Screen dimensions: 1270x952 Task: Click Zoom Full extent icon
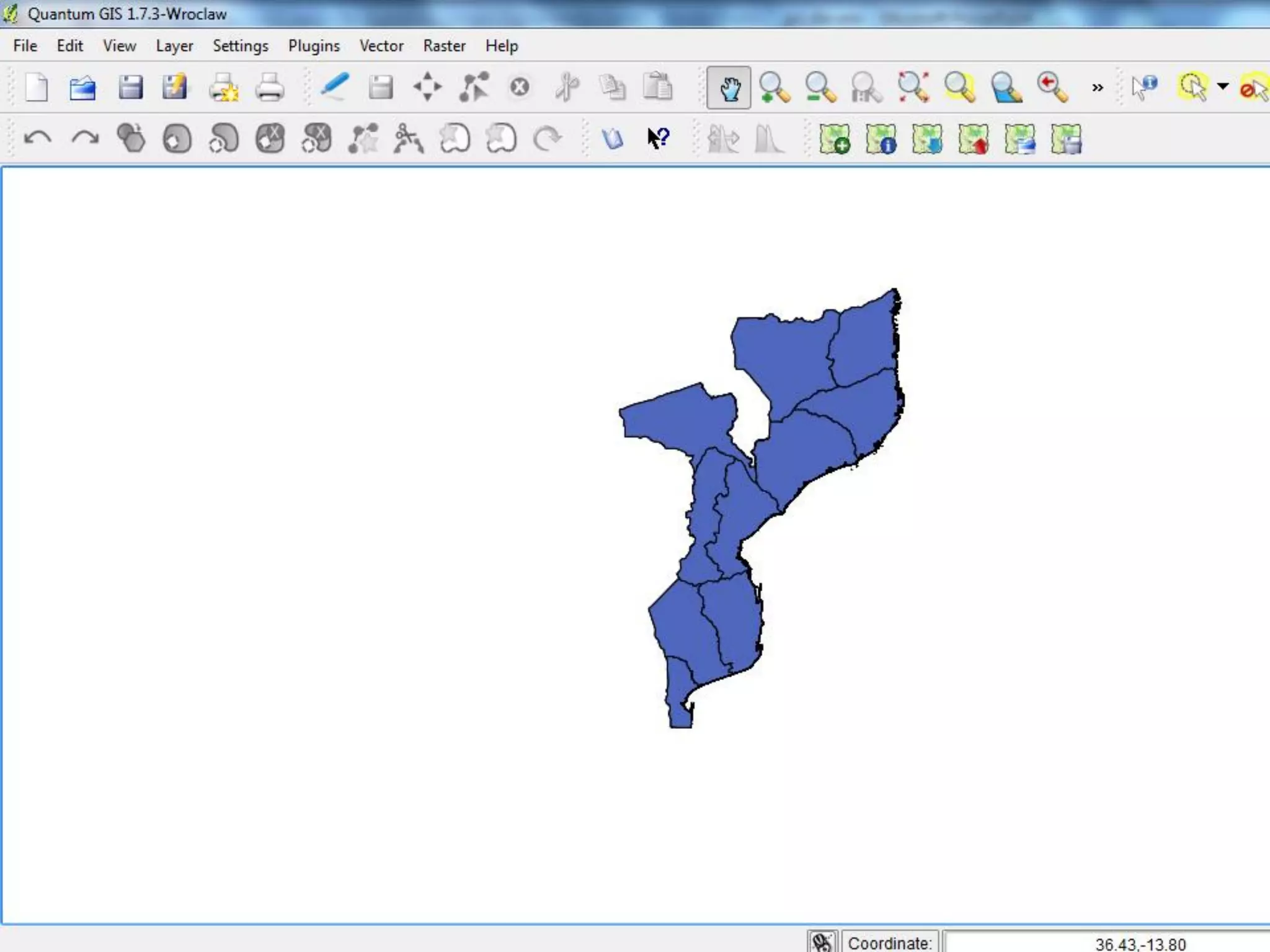[913, 88]
